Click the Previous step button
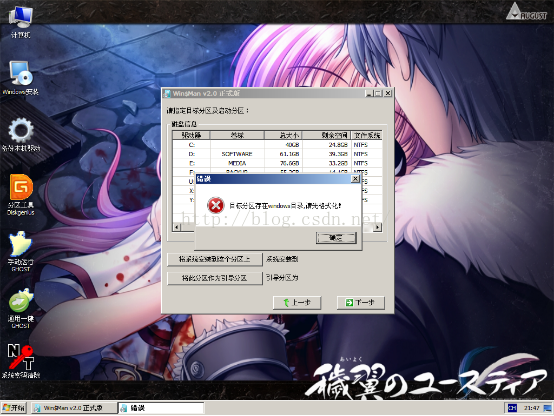The height and width of the screenshot is (416, 554). 297,303
